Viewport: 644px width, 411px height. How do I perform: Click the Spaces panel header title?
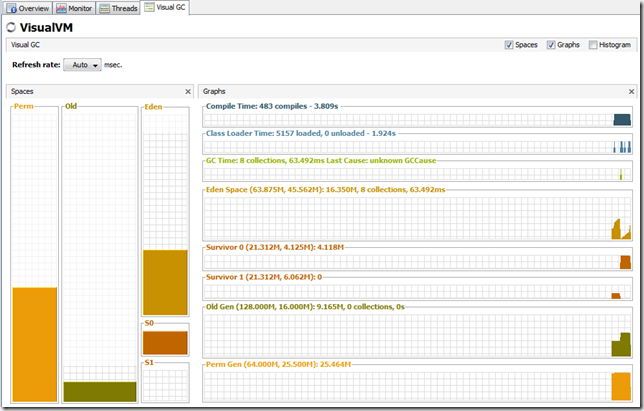point(22,92)
